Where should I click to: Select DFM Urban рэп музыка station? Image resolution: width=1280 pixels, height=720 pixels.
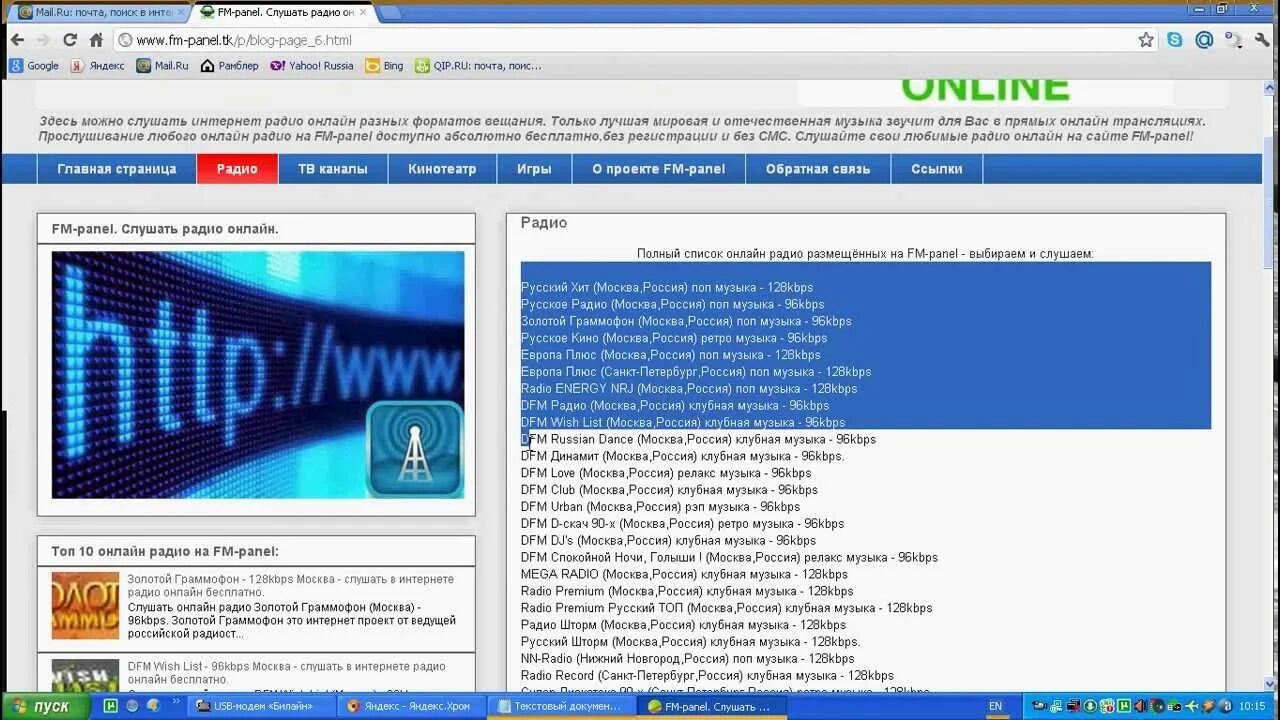pos(660,507)
